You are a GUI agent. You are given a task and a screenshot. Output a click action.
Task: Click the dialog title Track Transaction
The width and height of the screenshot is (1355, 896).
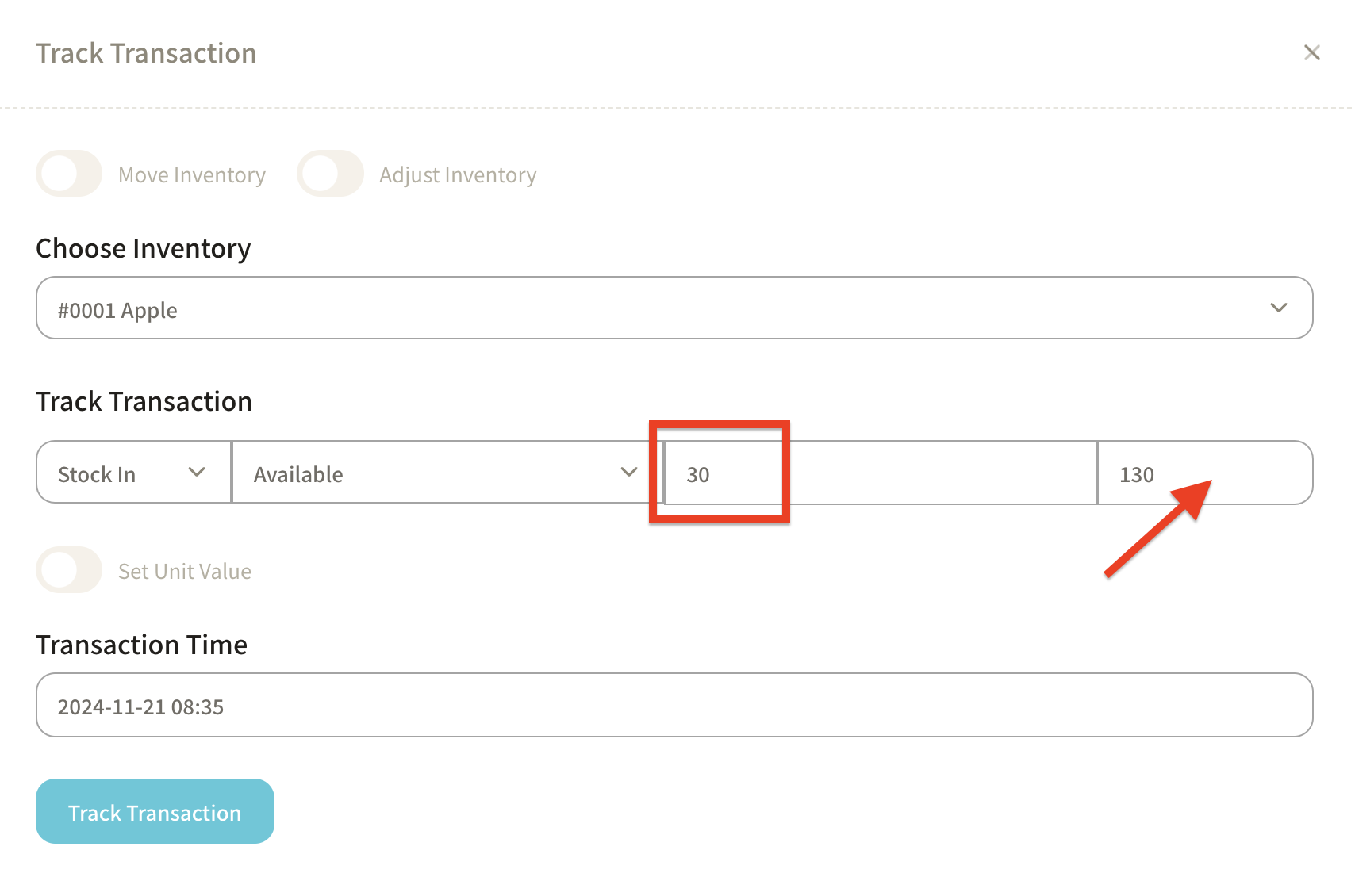[146, 53]
